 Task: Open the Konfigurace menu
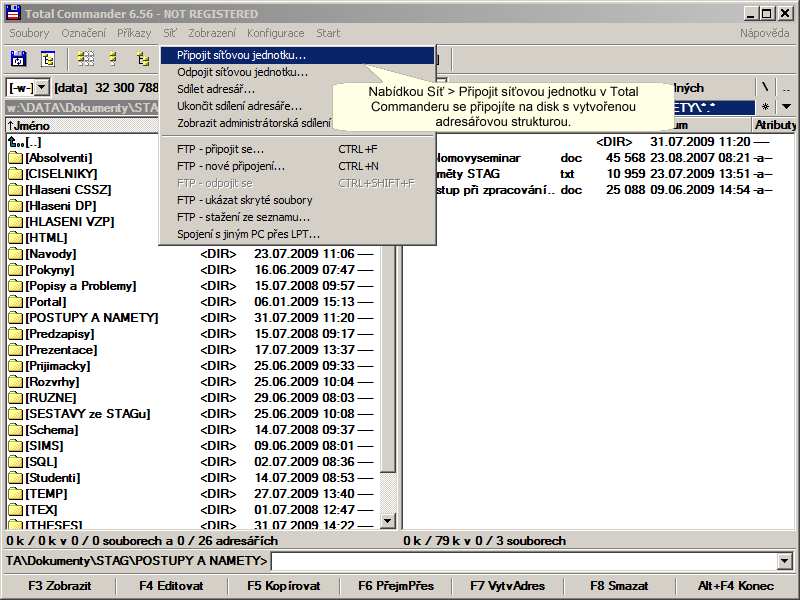pos(276,33)
